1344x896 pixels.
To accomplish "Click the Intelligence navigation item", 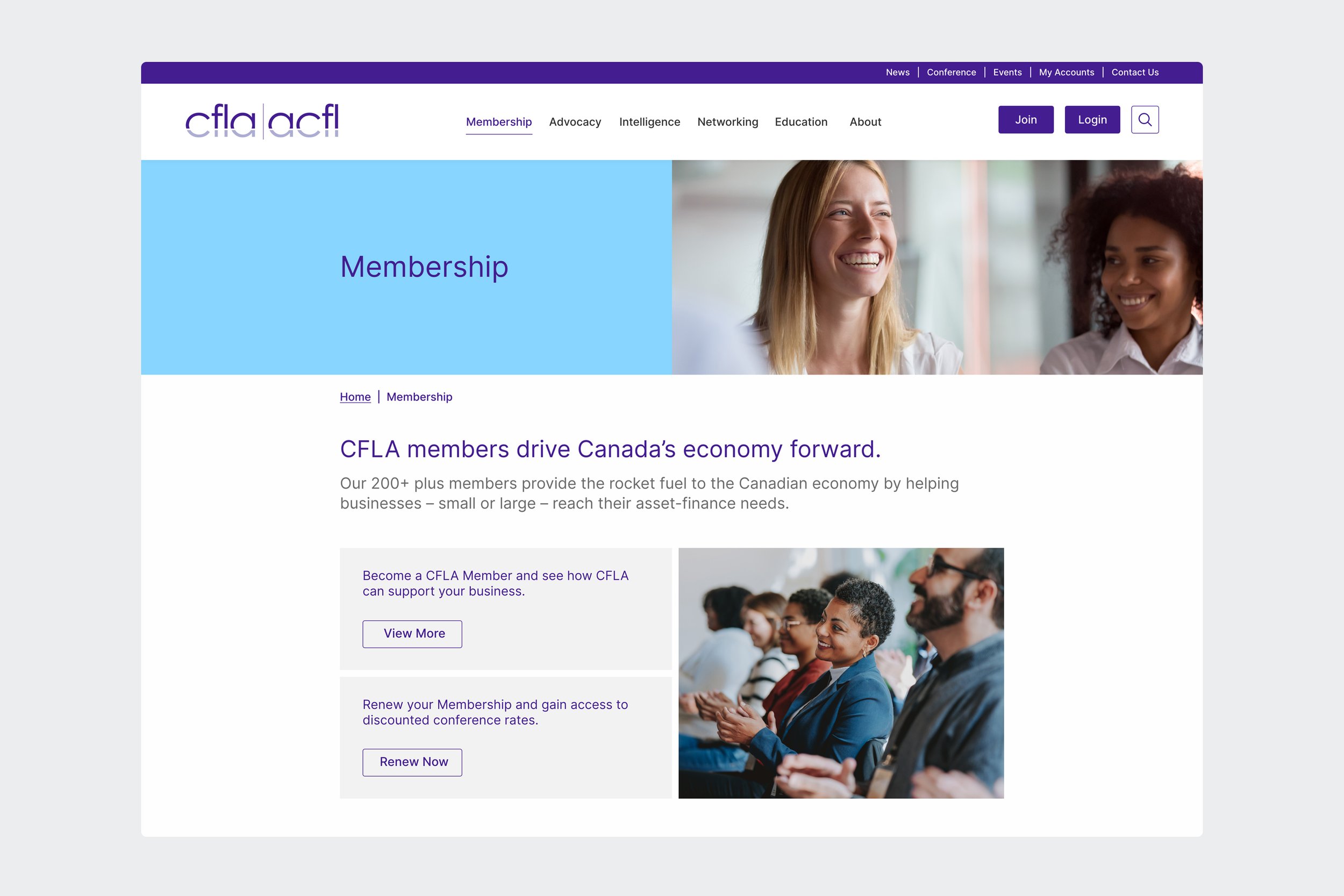I will (648, 121).
